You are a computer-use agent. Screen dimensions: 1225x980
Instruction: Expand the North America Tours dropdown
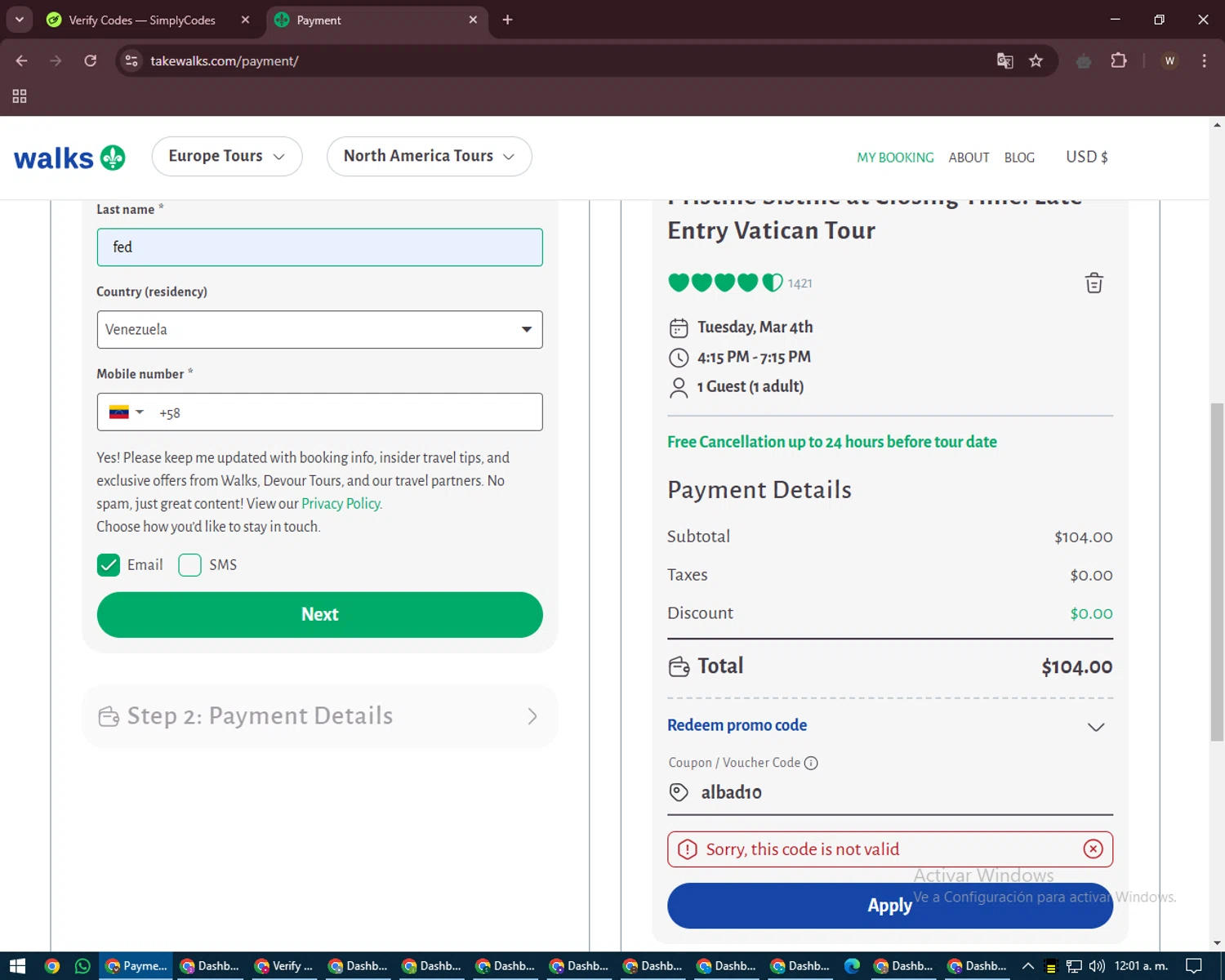pos(430,156)
